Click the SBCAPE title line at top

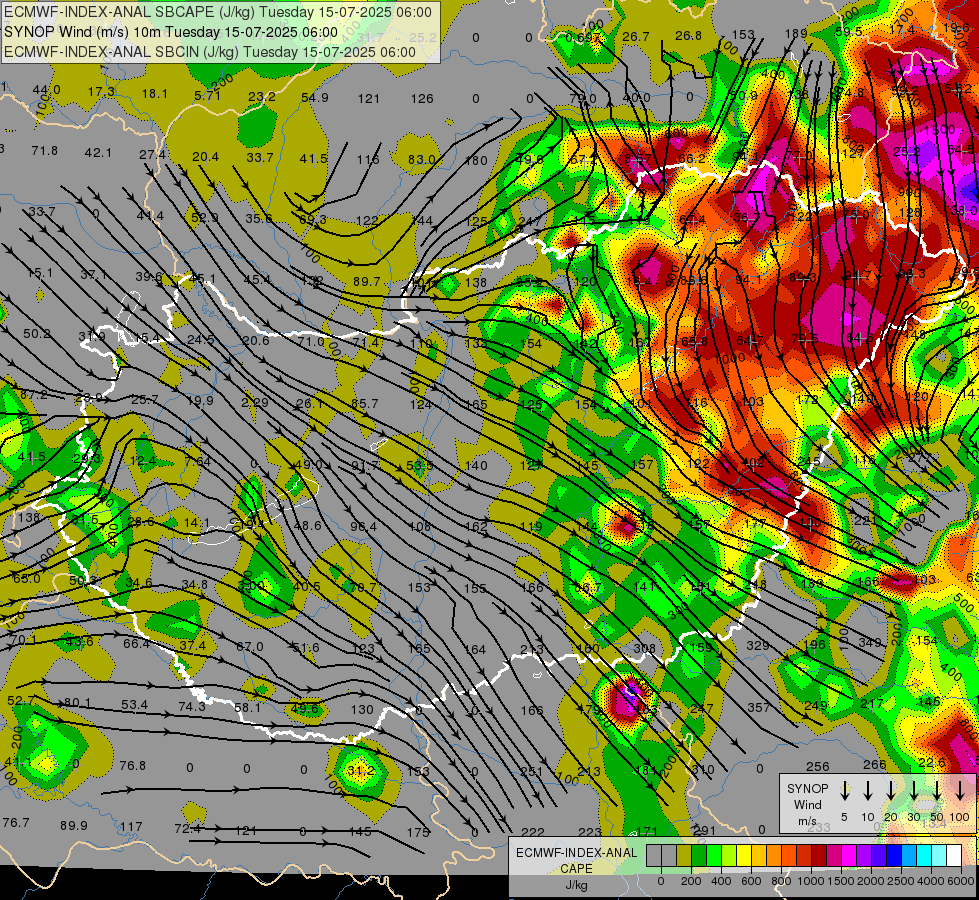pyautogui.click(x=218, y=12)
